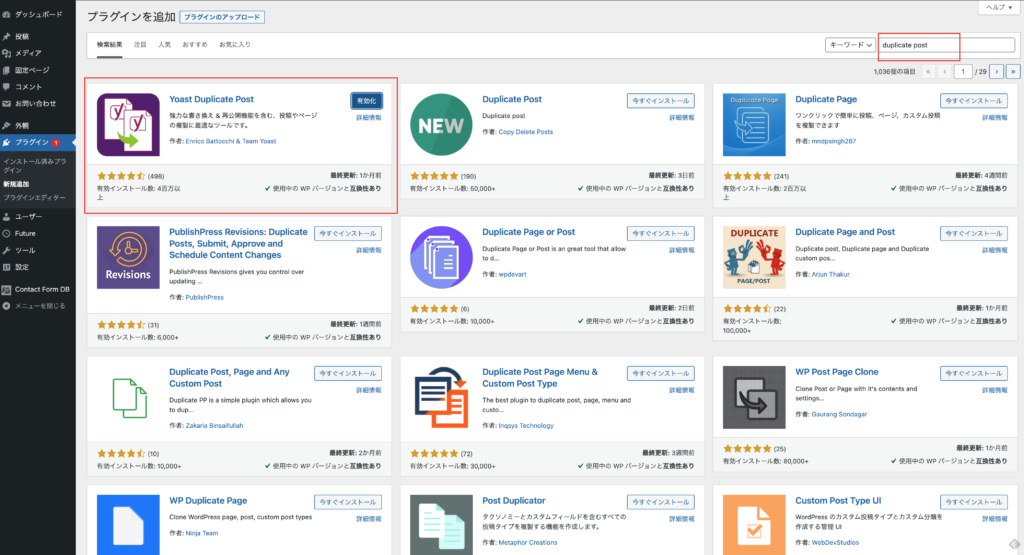Viewport: 1024px width, 555px height.
Task: Switch to the おすすめ tab
Action: tap(195, 45)
